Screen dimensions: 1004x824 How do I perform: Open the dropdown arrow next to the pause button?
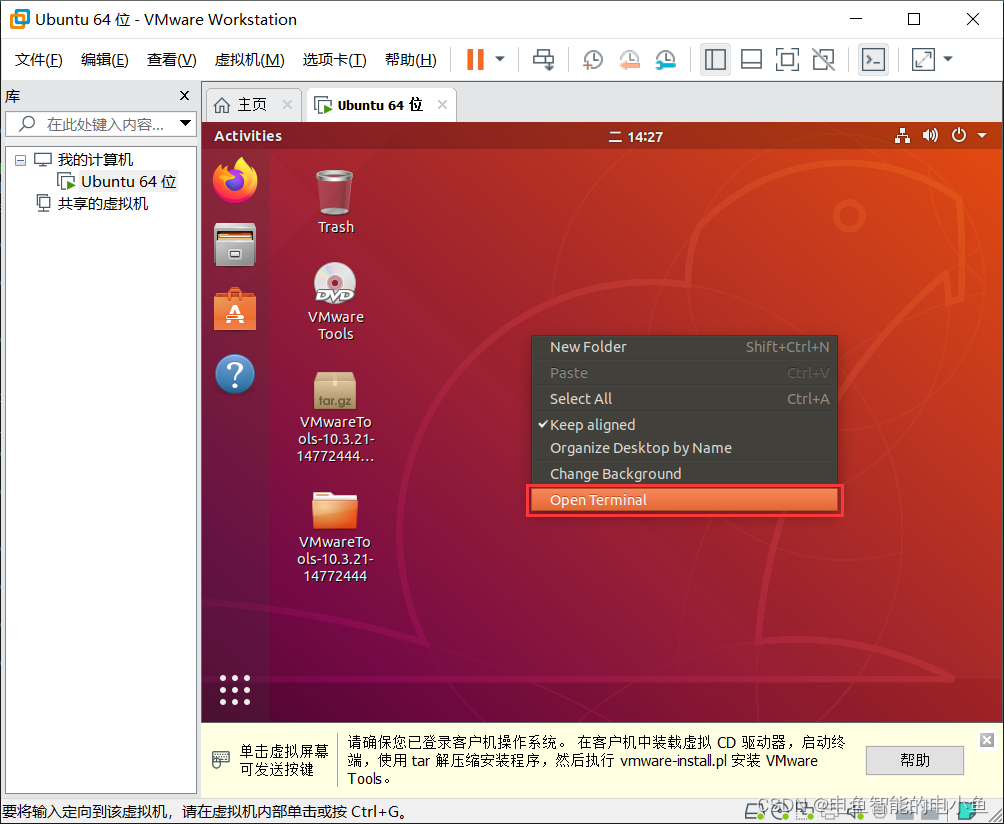(x=500, y=60)
